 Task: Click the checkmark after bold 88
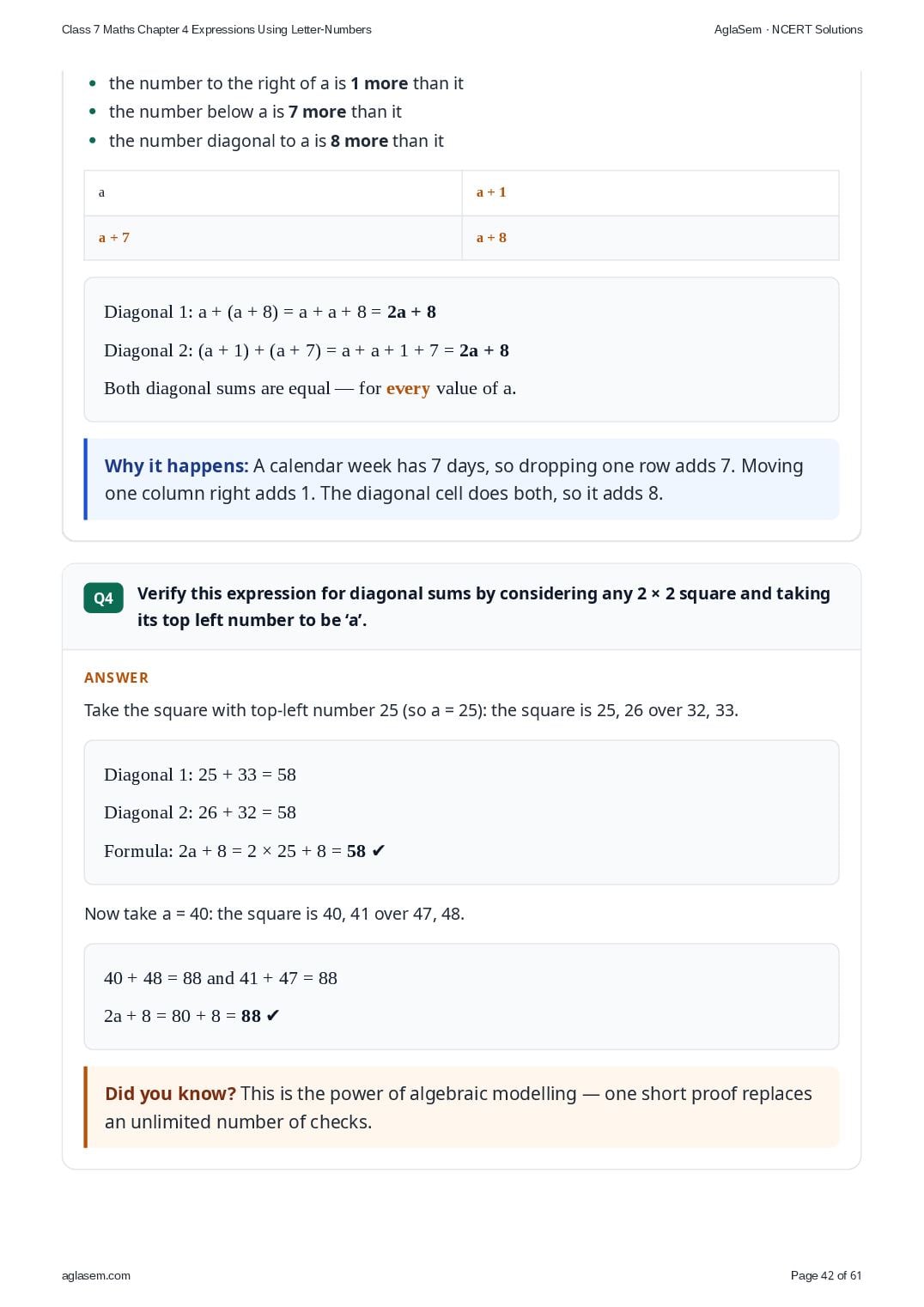click(x=273, y=1016)
